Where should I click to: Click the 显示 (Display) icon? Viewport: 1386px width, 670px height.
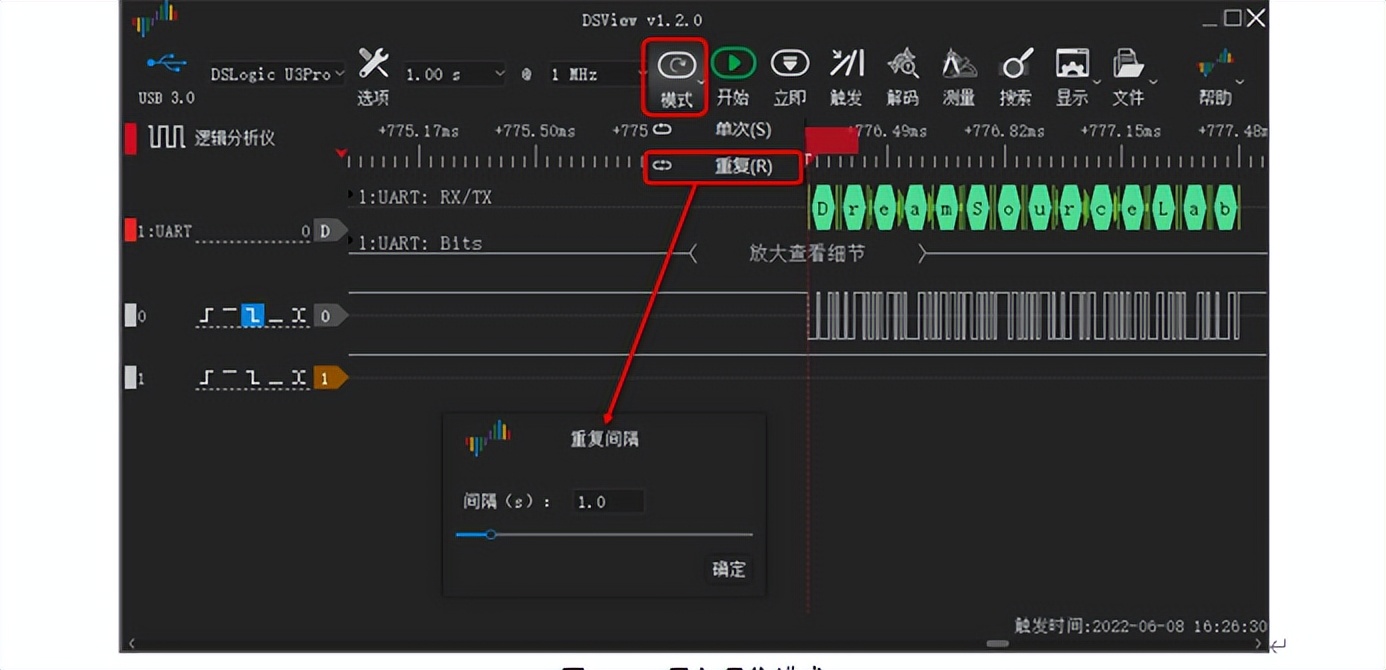click(x=1072, y=62)
